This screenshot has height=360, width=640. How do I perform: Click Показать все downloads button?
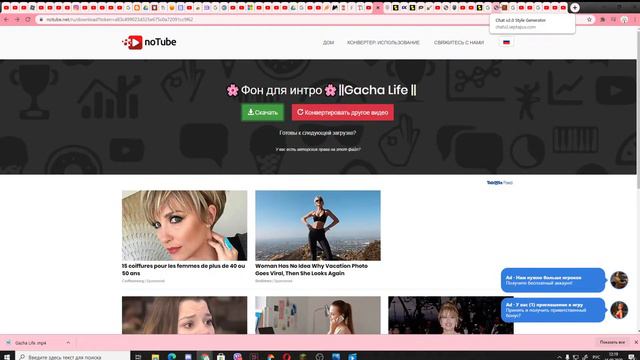612,342
